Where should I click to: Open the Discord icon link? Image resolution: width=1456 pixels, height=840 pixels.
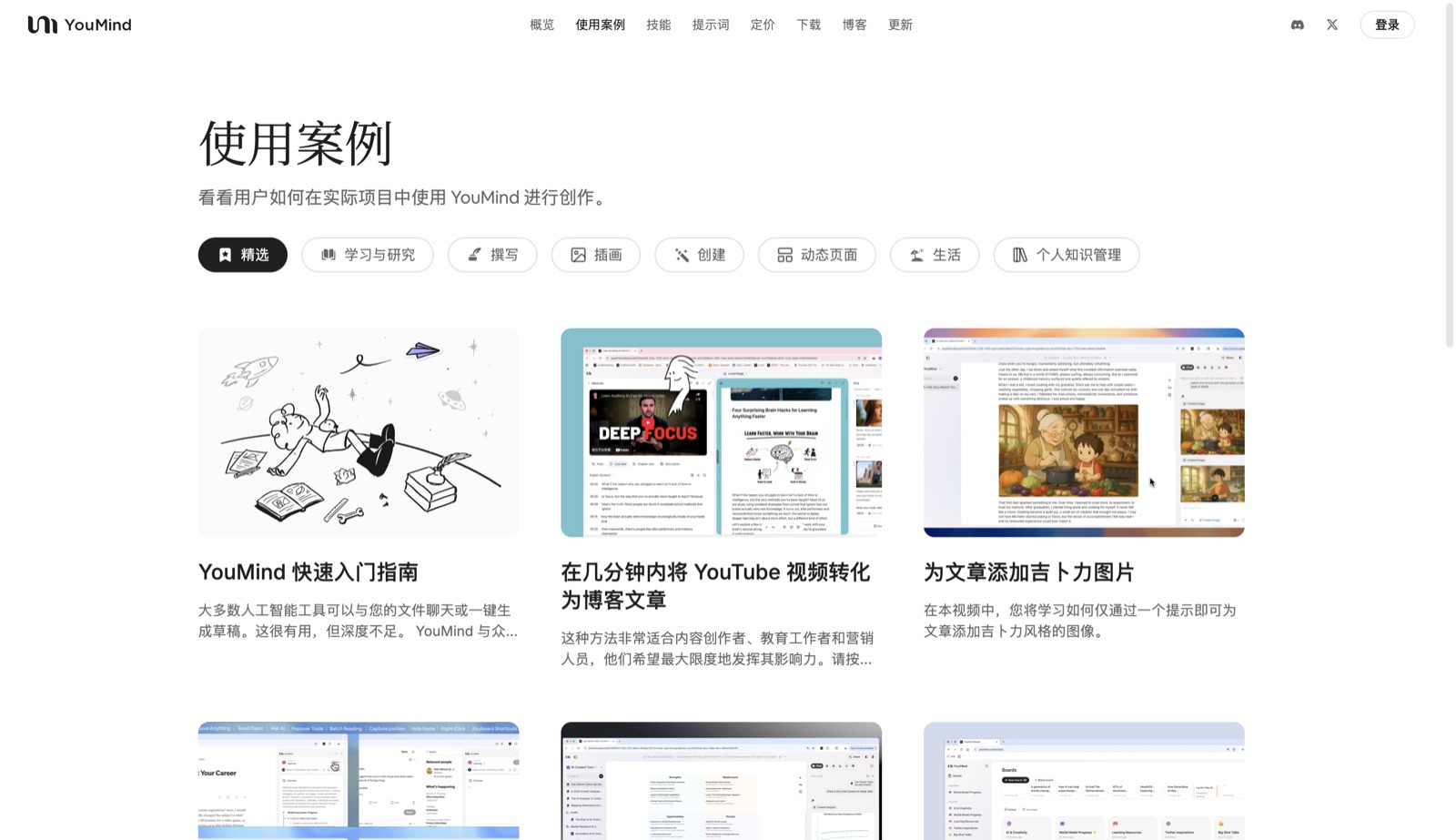[x=1298, y=25]
